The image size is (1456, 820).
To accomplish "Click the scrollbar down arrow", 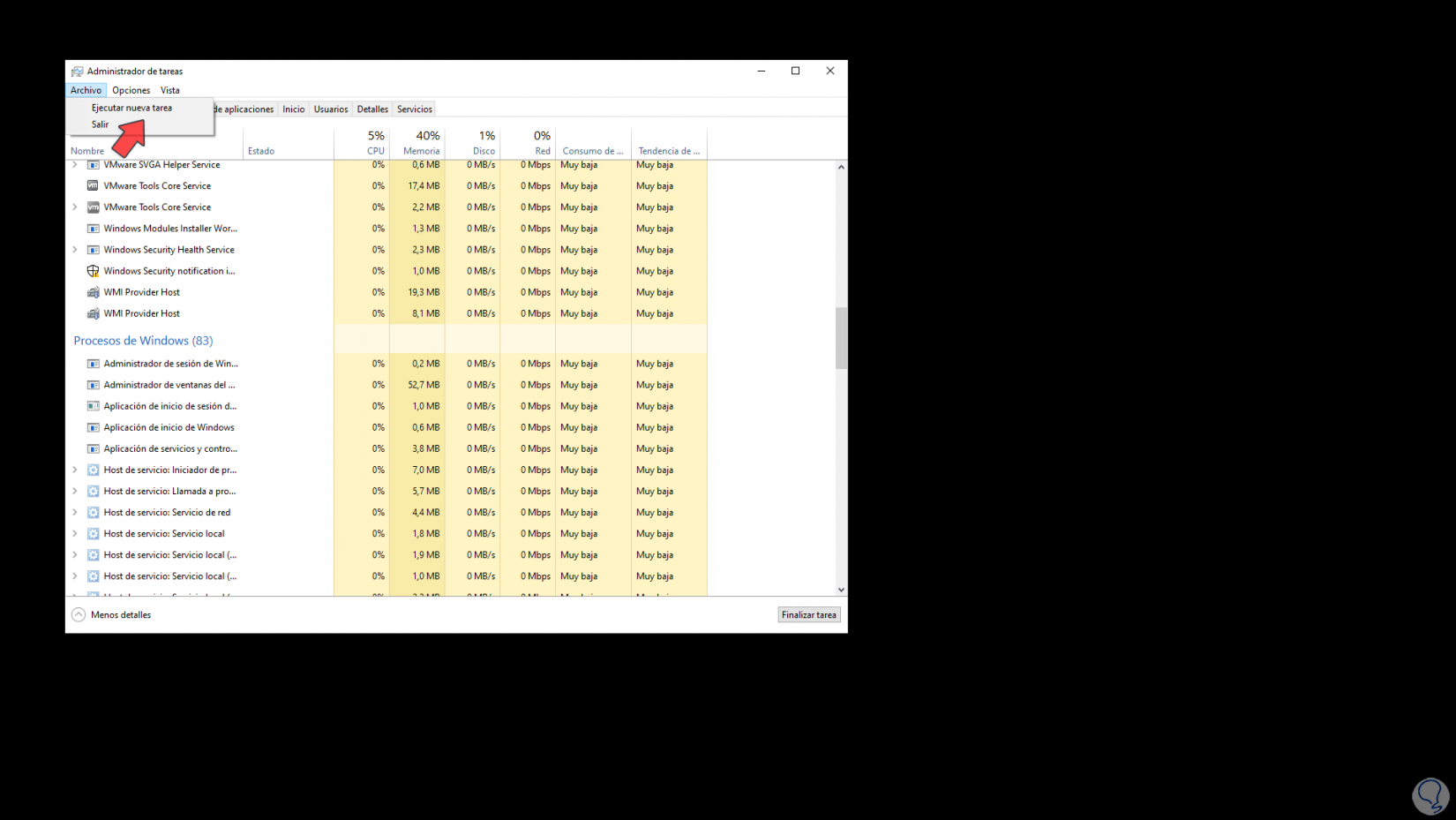I will [841, 590].
